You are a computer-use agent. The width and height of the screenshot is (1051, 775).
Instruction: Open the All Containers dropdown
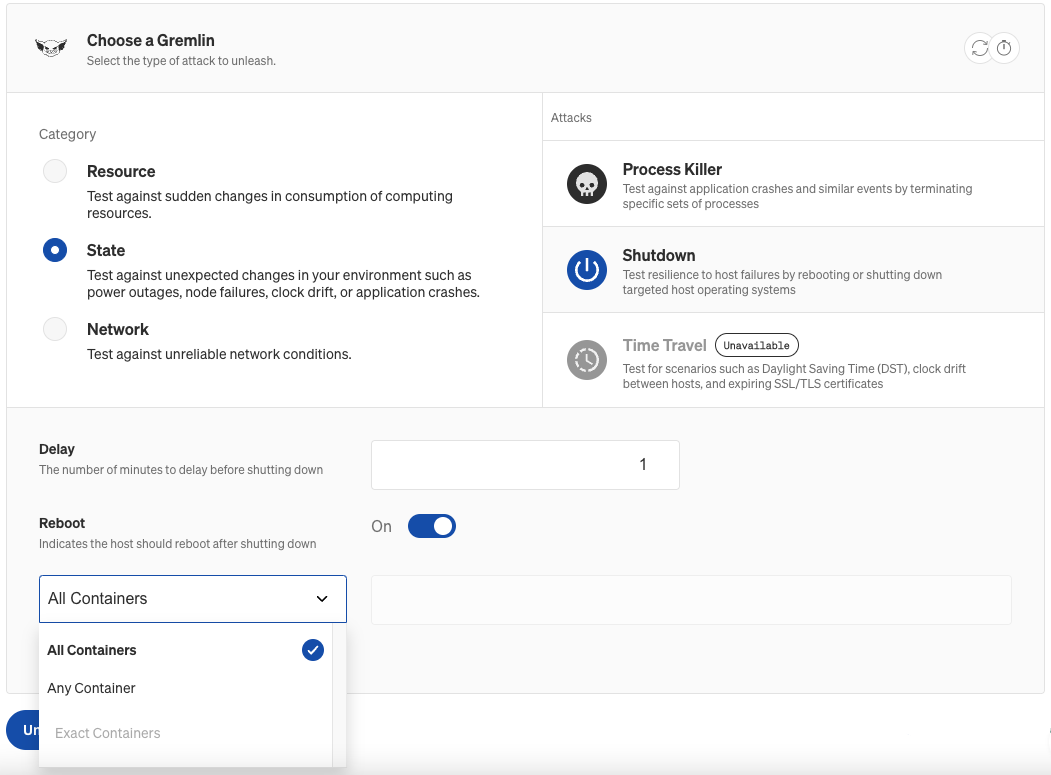(192, 598)
